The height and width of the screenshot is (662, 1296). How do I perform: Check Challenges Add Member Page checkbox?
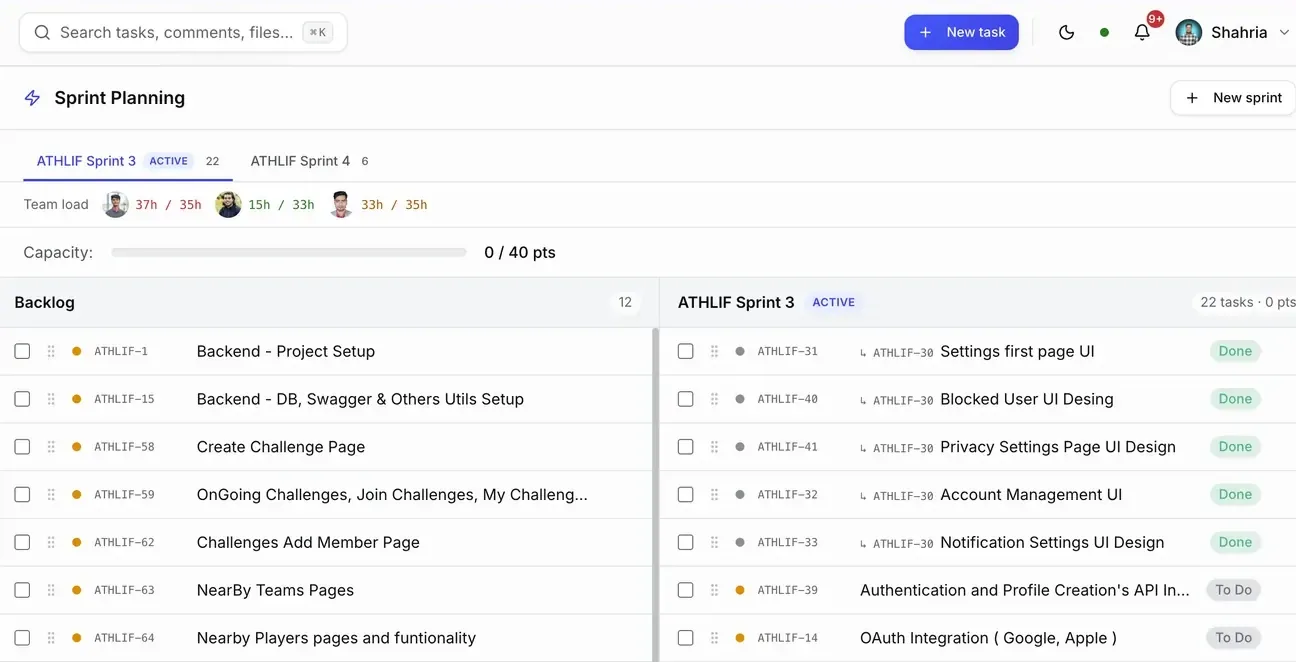22,542
